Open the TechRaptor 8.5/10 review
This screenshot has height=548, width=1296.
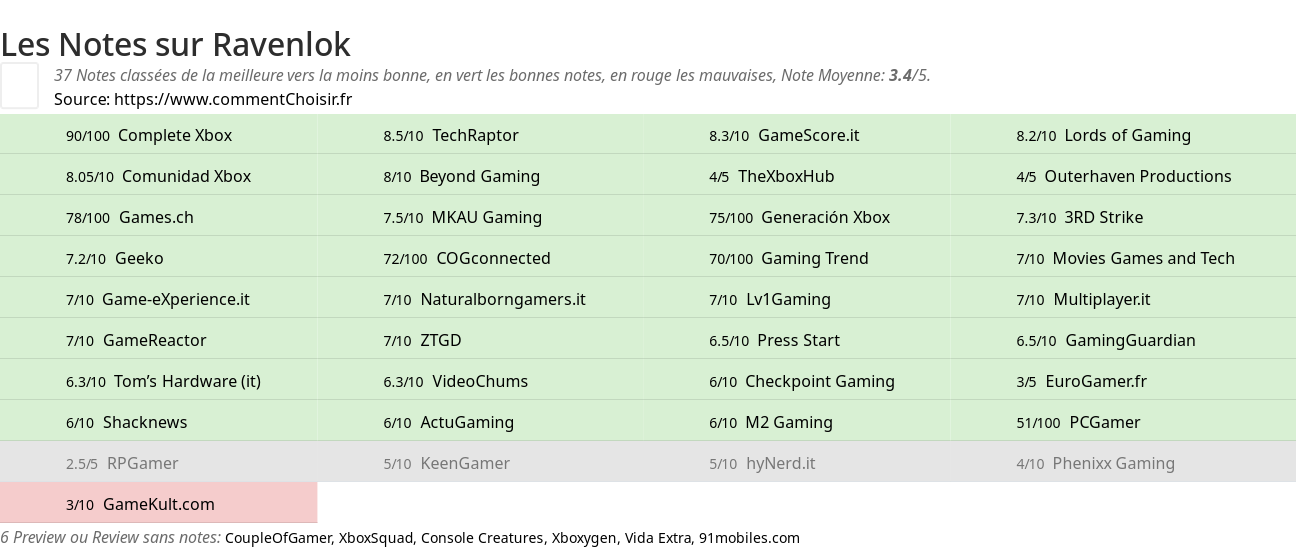coord(475,135)
